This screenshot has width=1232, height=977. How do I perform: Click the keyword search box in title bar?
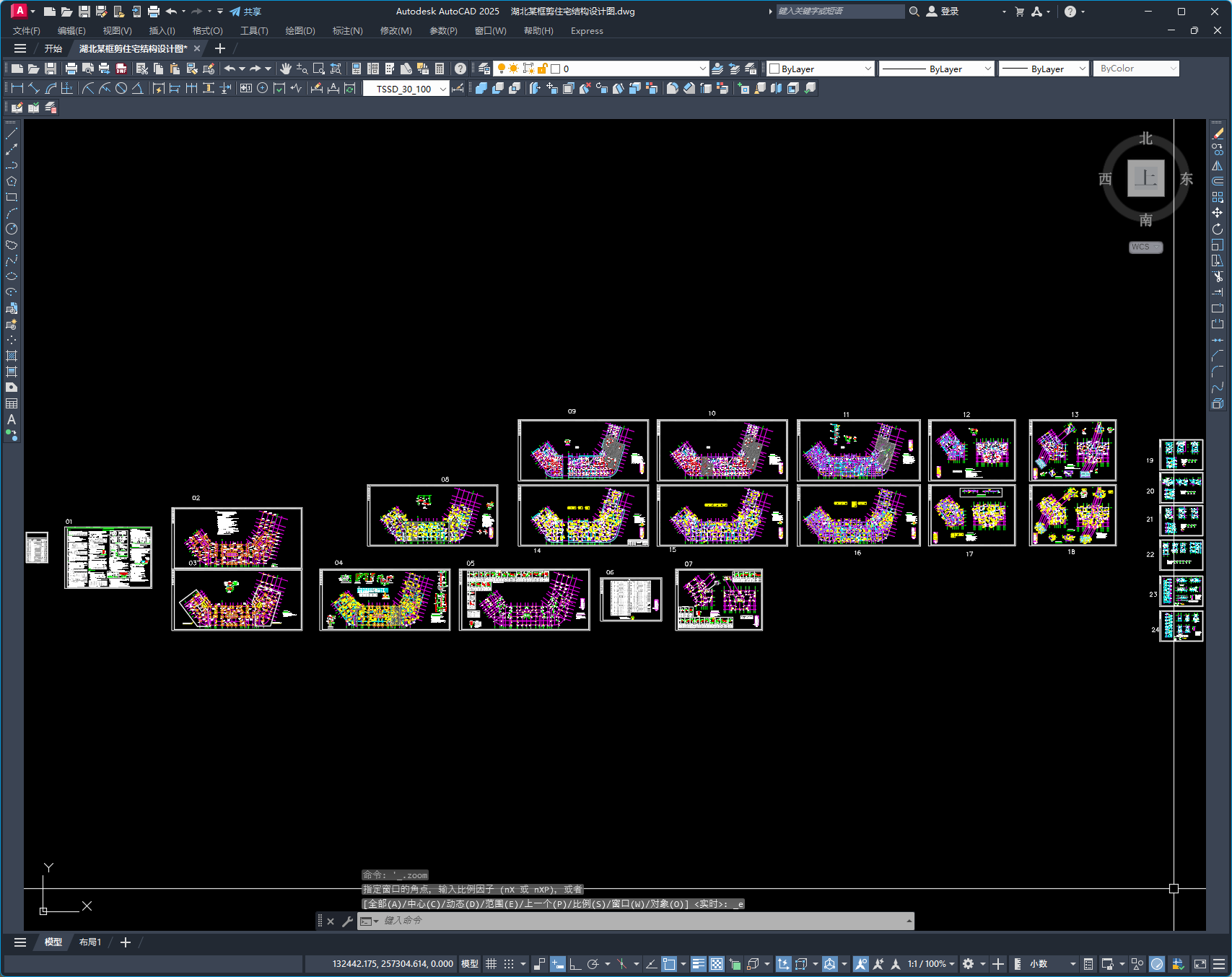[840, 12]
